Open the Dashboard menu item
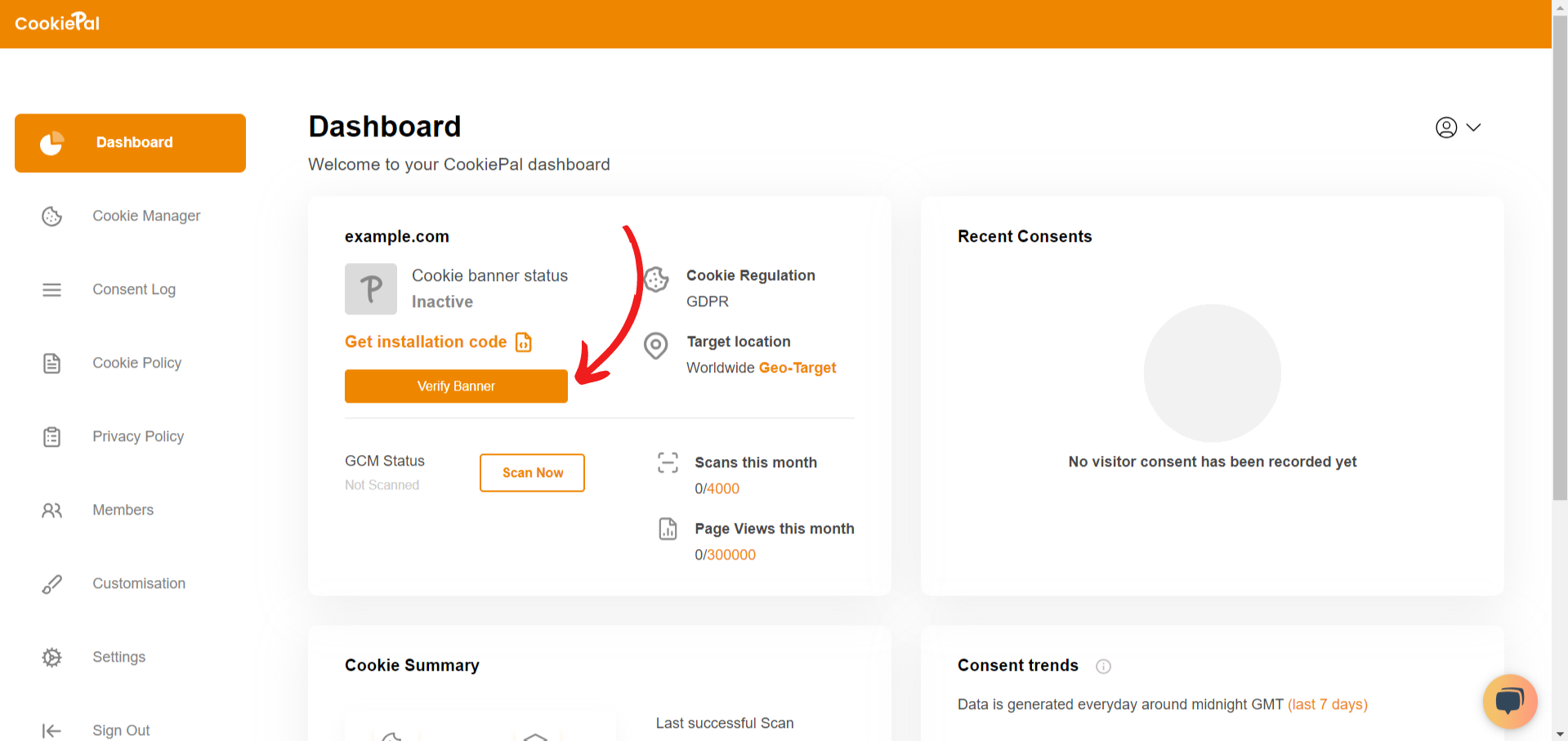 point(130,143)
